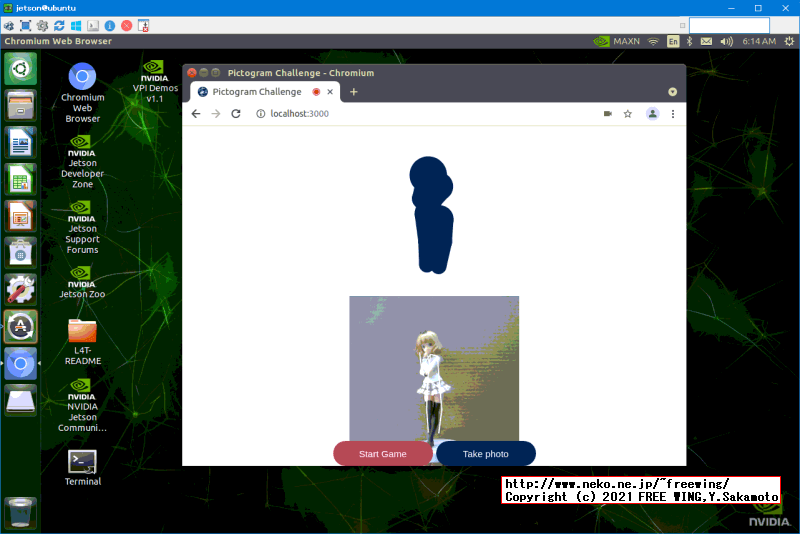Open the En keyboard input indicator

673,41
